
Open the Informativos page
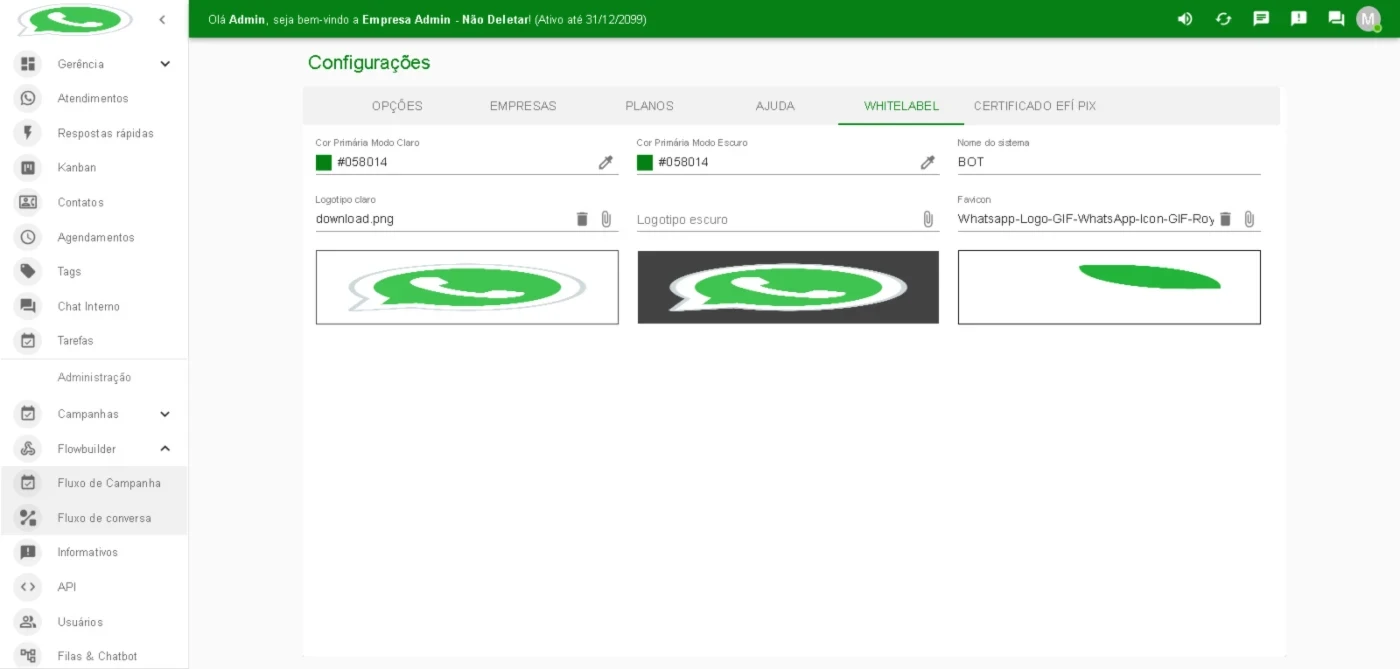click(x=94, y=552)
